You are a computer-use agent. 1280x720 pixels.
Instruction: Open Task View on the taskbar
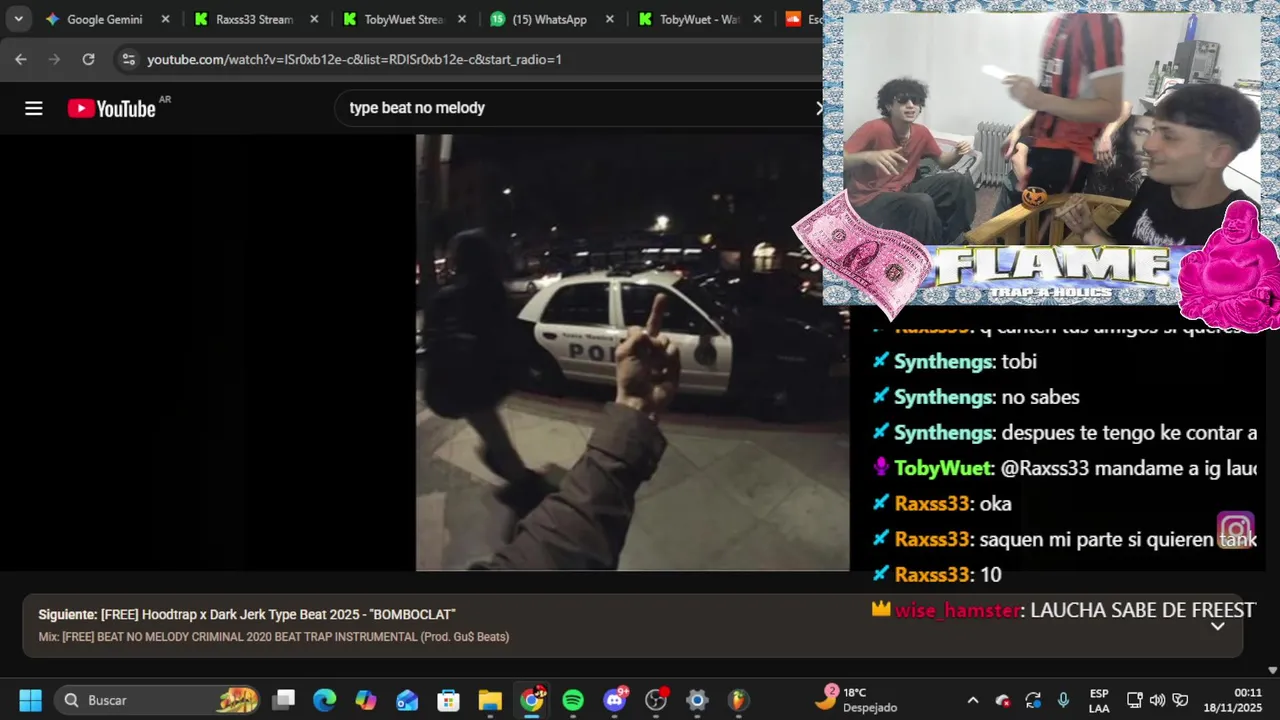tap(285, 700)
